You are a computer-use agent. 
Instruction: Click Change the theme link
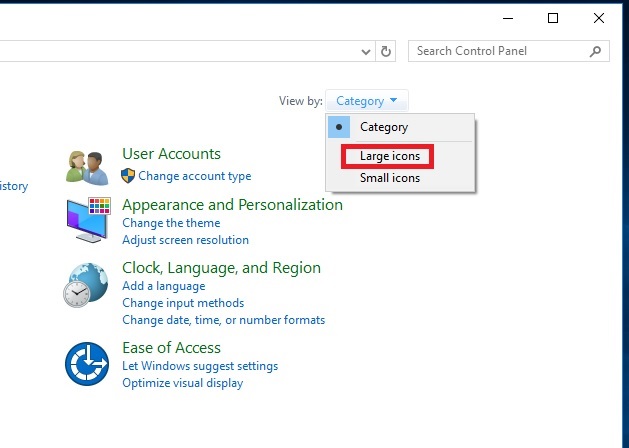coord(171,223)
